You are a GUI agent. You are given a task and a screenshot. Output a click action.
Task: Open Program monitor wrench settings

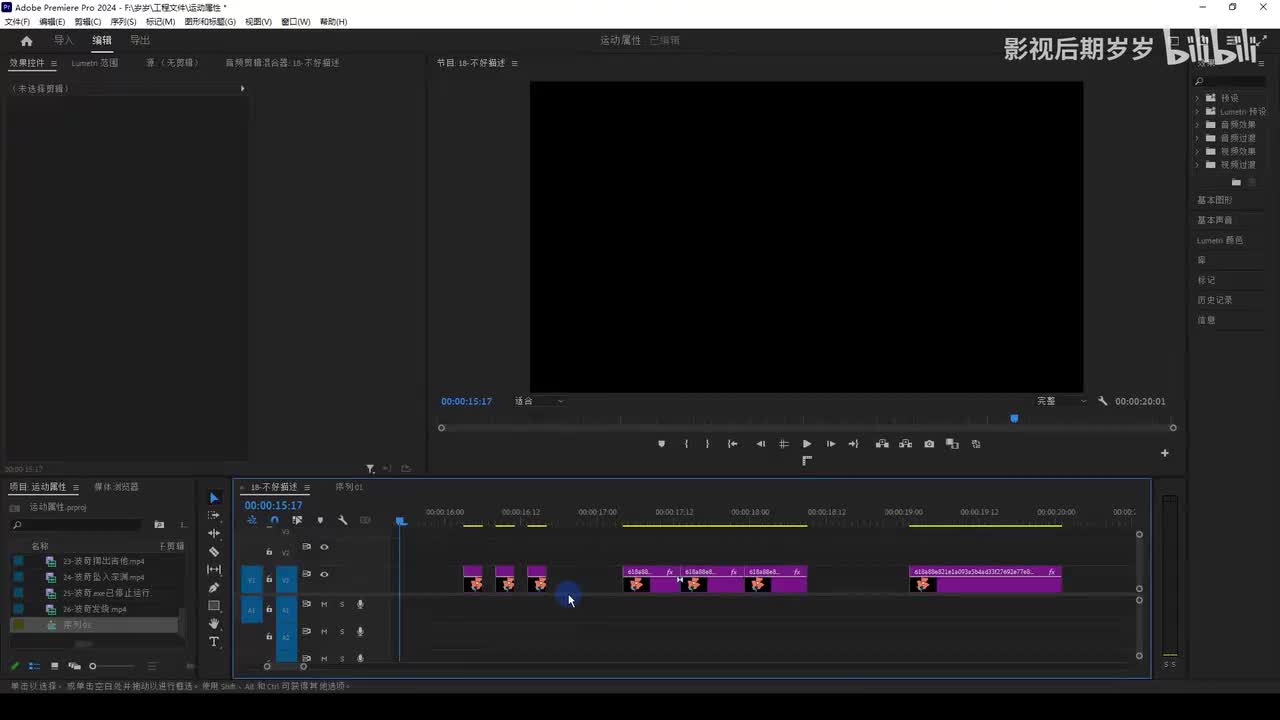click(1103, 401)
